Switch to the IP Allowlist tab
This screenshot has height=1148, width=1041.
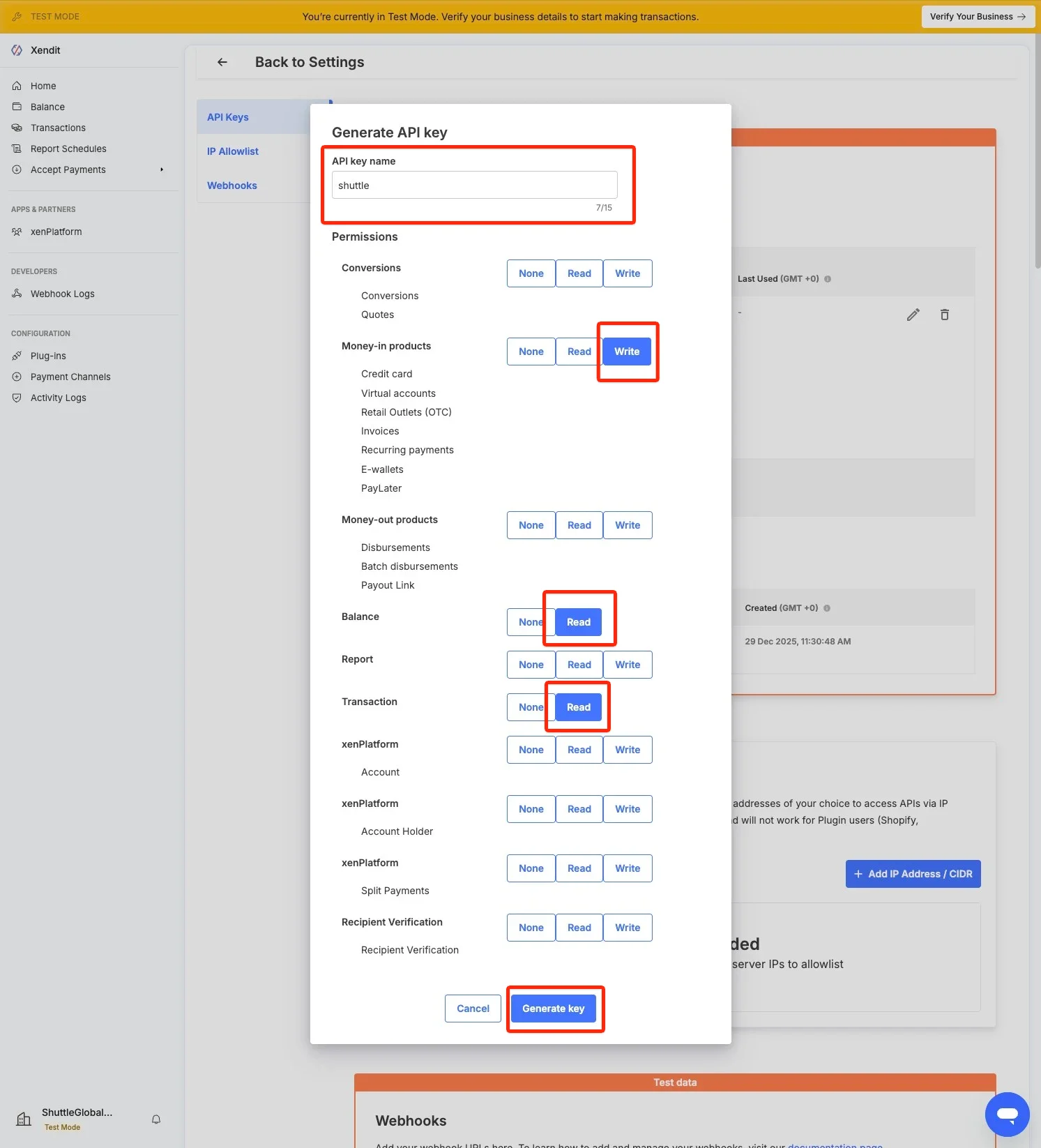click(x=233, y=151)
